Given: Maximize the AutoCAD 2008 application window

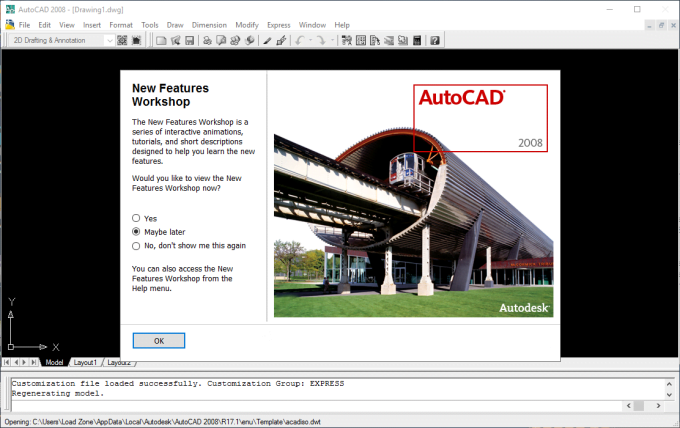Looking at the screenshot, I should point(637,9).
